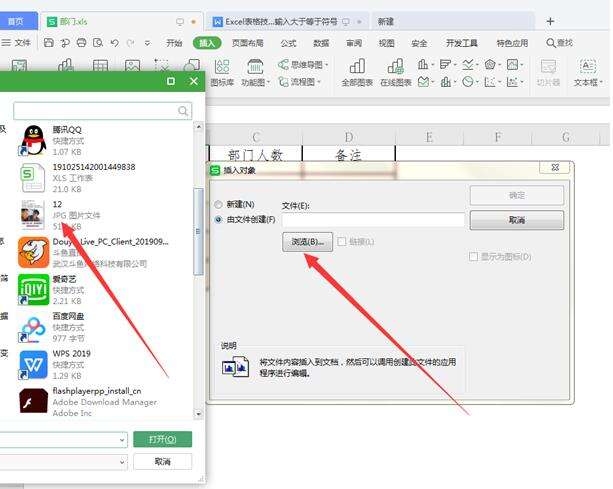Click the 浏览(B)... button
613x489 pixels.
307,242
